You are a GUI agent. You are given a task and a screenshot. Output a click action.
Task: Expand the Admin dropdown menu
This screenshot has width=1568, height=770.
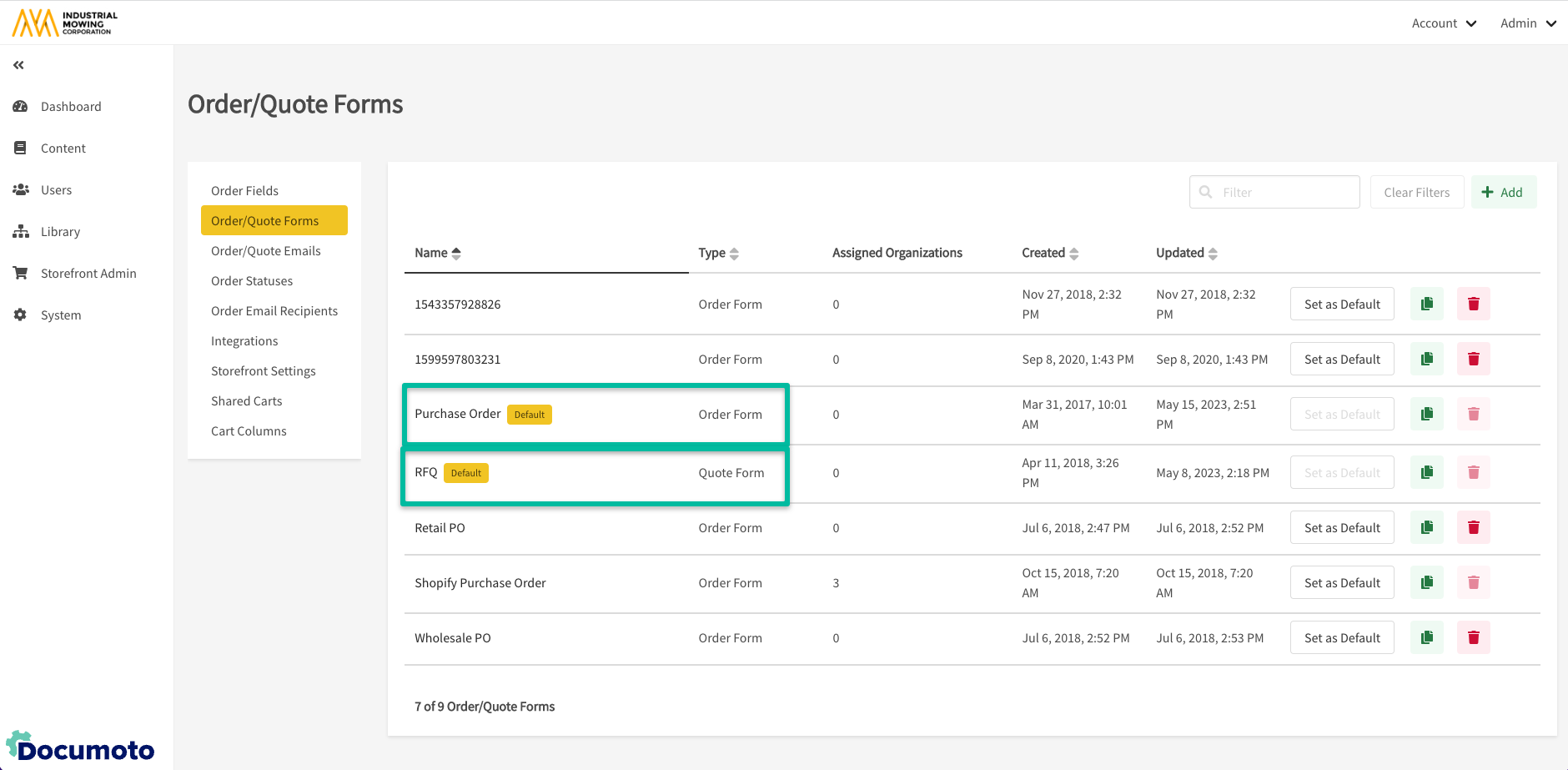1527,23
